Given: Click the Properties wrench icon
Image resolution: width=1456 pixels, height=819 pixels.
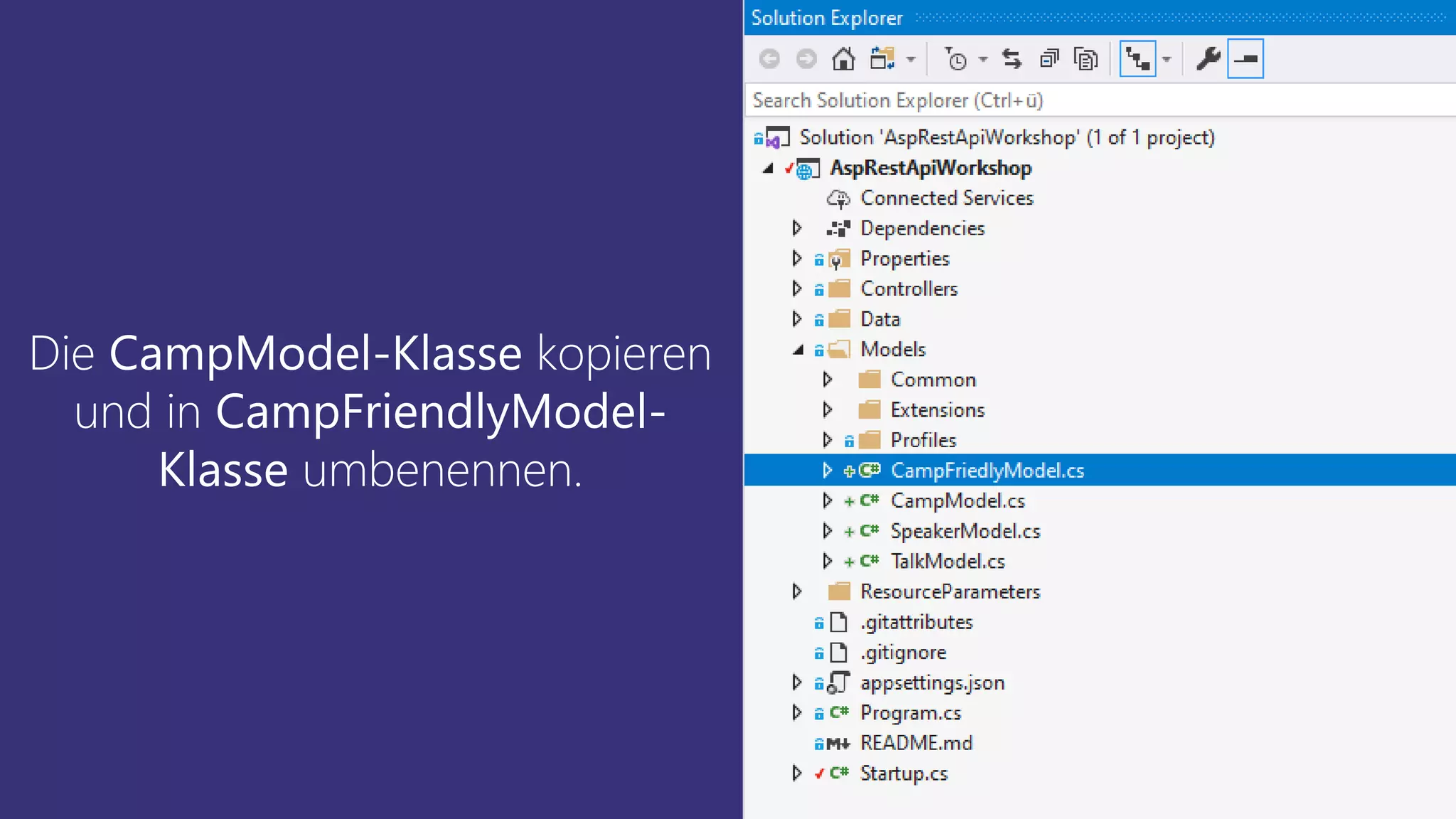Looking at the screenshot, I should pos(1209,59).
